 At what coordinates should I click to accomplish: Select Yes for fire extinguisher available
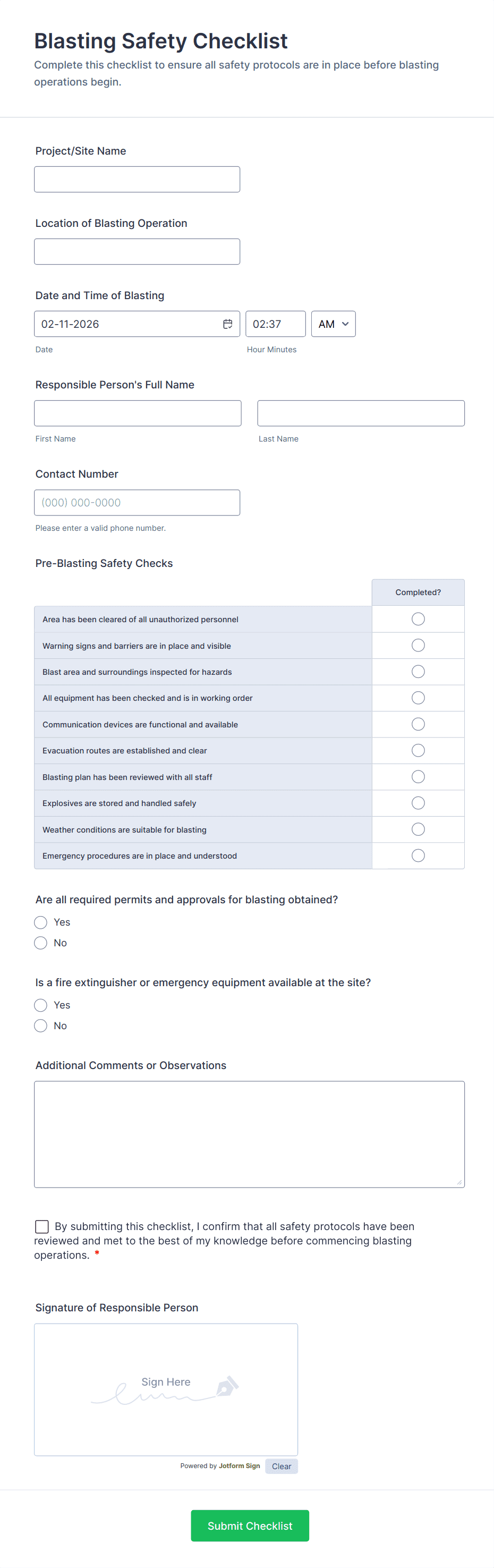click(41, 1005)
